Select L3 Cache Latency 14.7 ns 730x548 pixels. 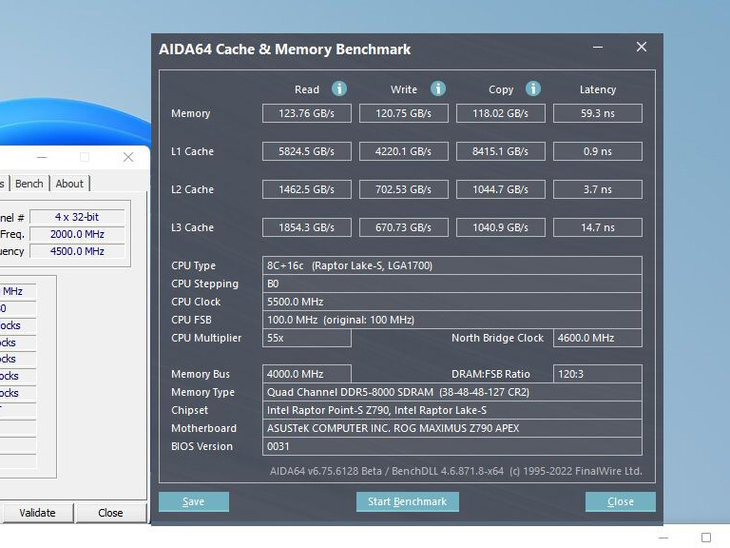[x=598, y=228]
